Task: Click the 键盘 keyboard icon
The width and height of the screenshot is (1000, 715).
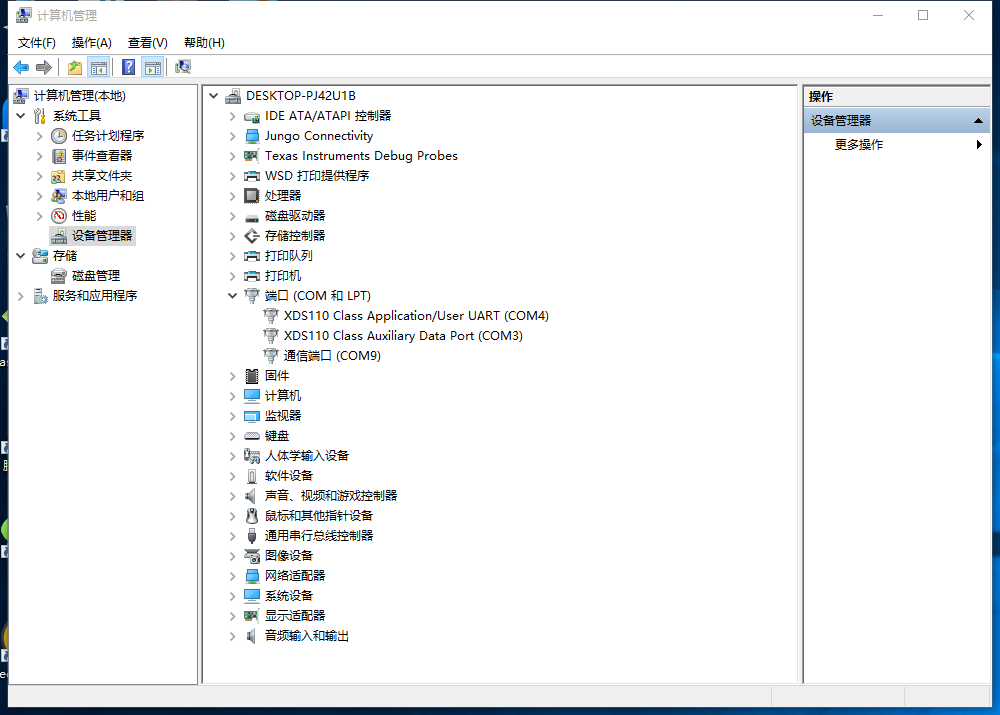Action: coord(252,436)
